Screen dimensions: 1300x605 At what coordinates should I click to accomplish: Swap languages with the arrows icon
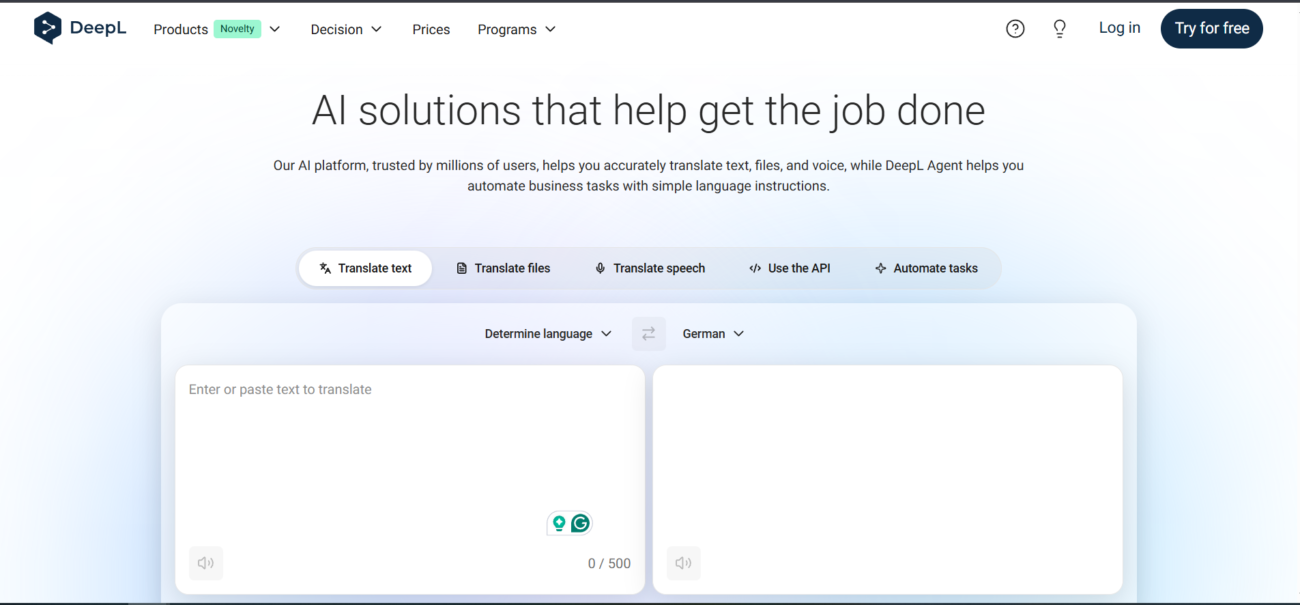649,334
